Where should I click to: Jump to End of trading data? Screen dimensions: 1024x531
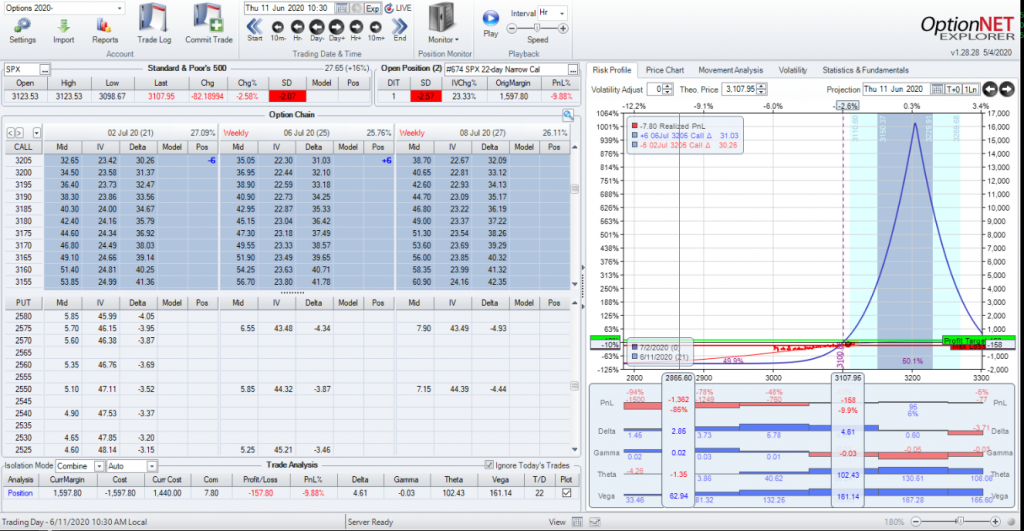pos(400,26)
